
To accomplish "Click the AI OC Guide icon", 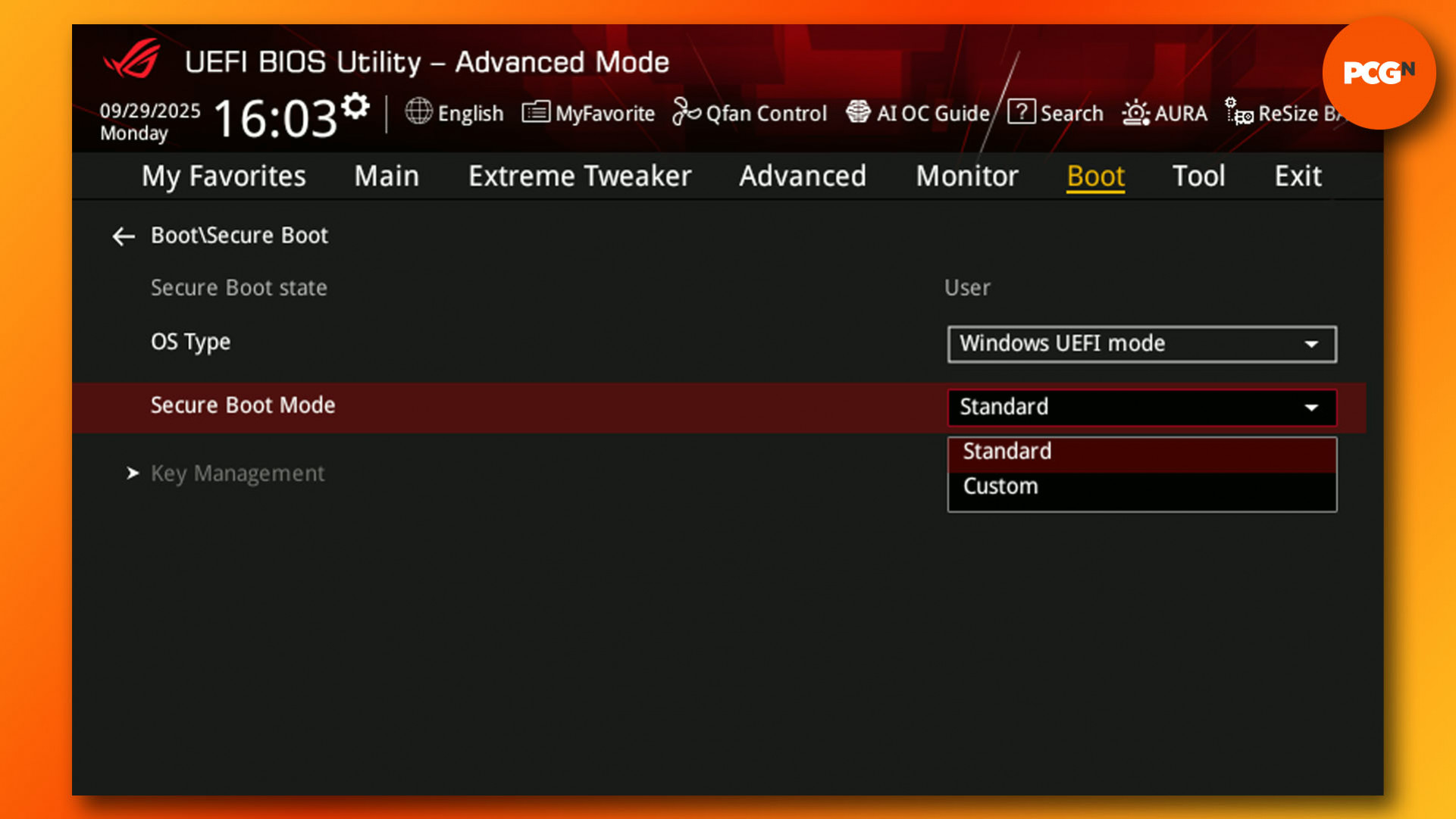I will pyautogui.click(x=858, y=112).
